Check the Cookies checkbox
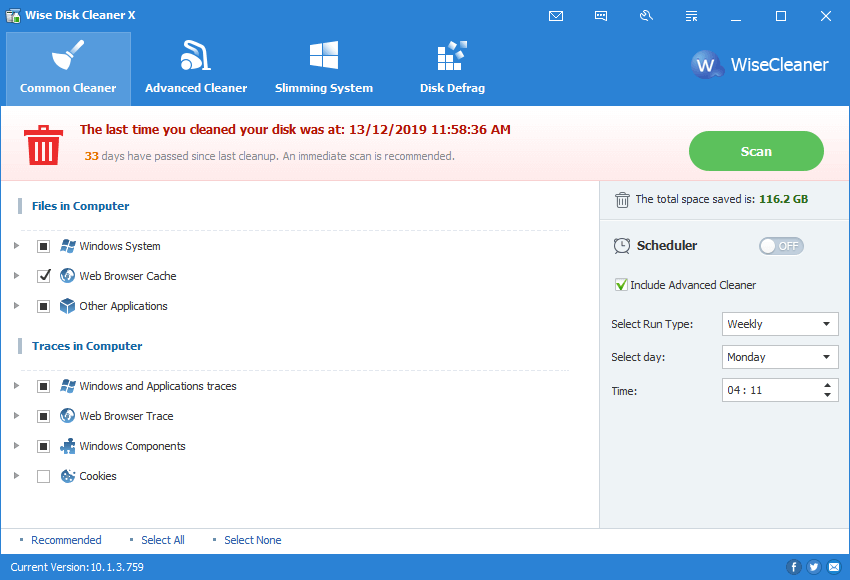Screen dimensions: 850x580 coord(43,476)
